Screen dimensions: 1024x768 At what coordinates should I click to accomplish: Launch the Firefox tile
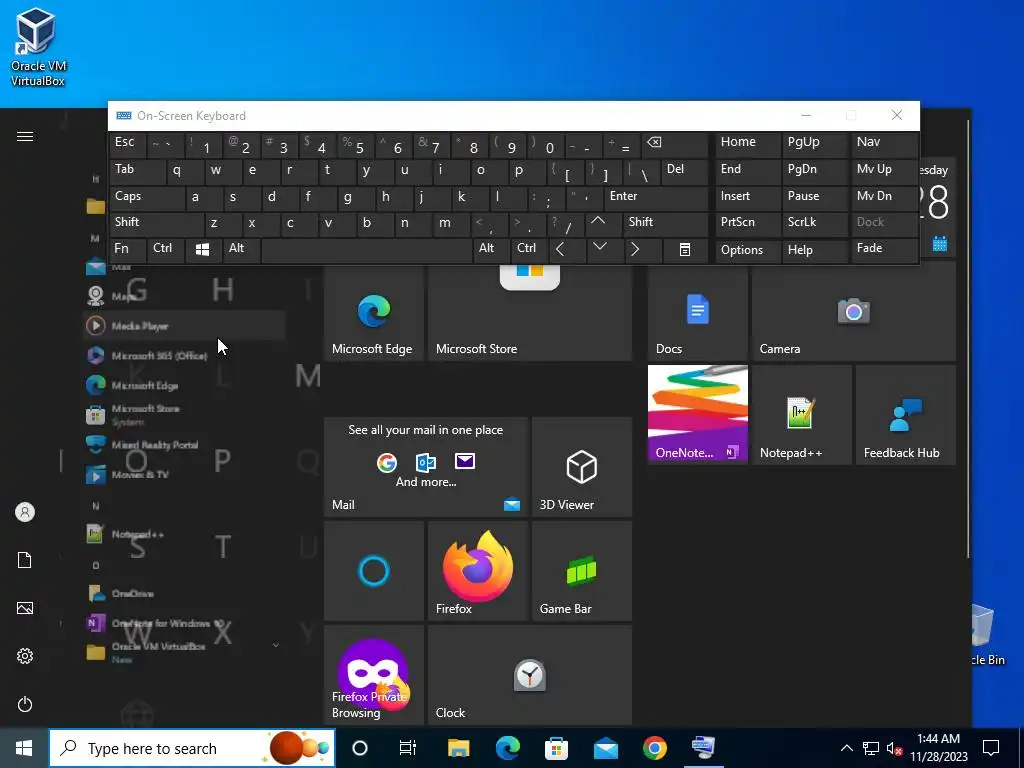tap(477, 571)
